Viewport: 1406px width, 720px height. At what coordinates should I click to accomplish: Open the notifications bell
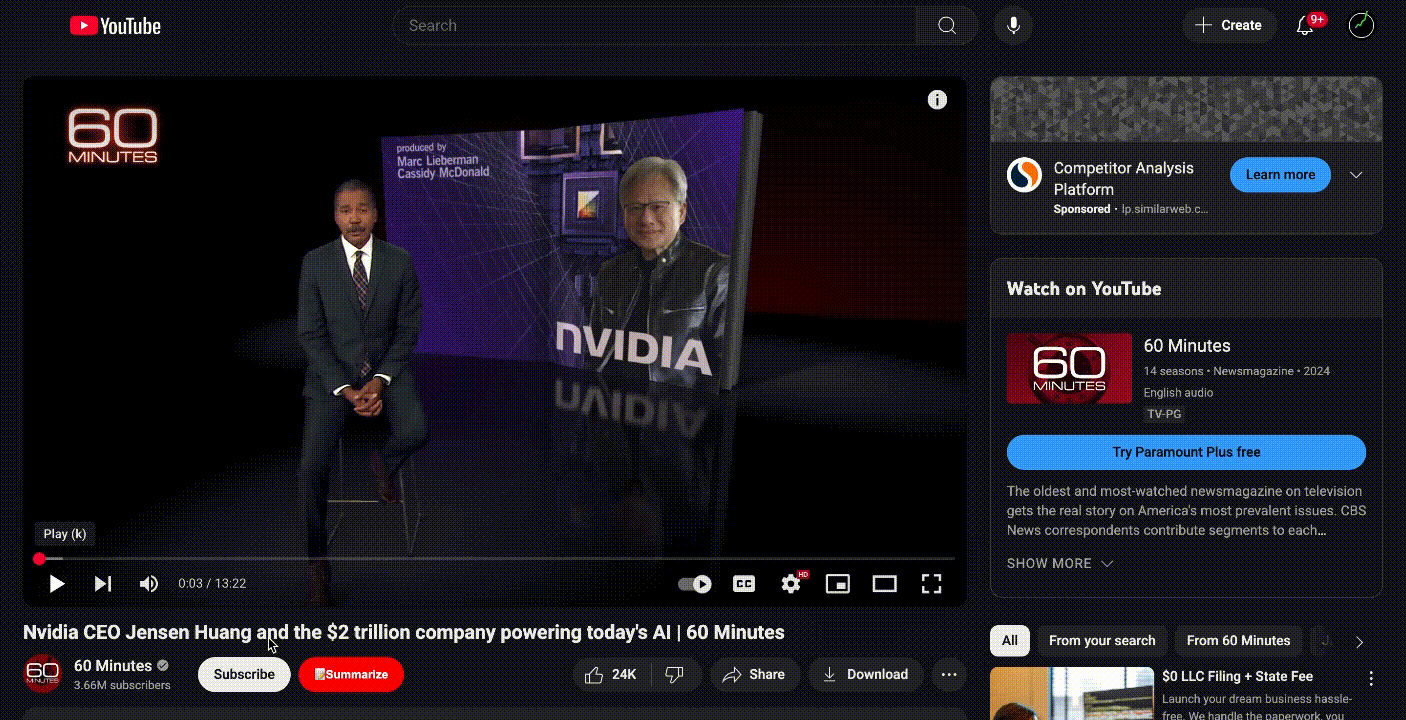click(1305, 25)
